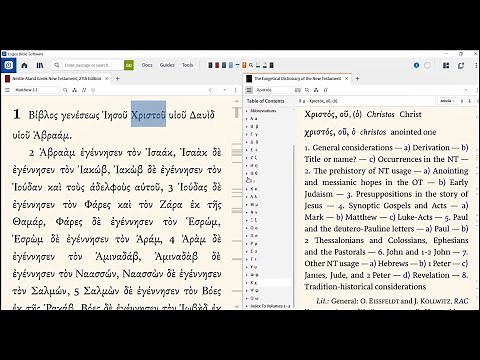This screenshot has width=480, height=360.
Task: Click the green GO button
Action: pos(129,65)
